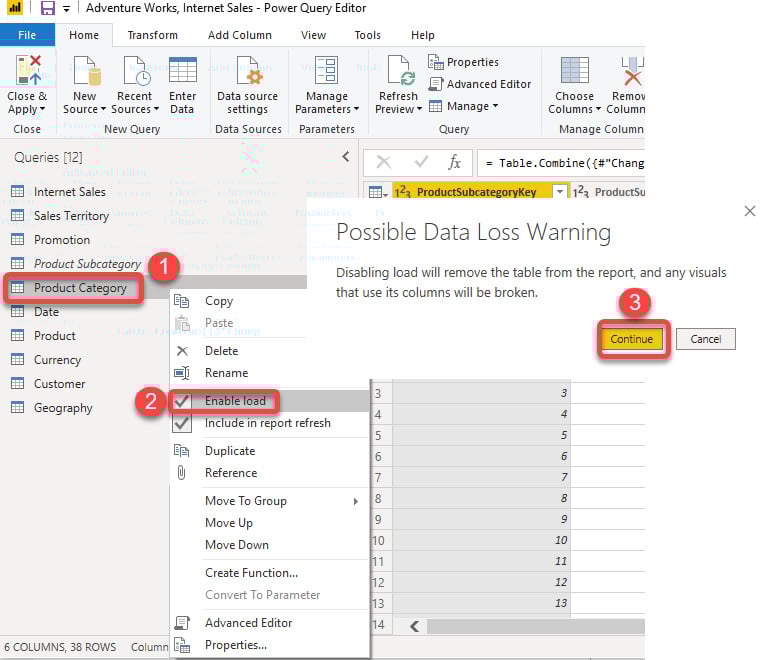
Task: Choose Create Function... menu entry
Action: point(251,573)
